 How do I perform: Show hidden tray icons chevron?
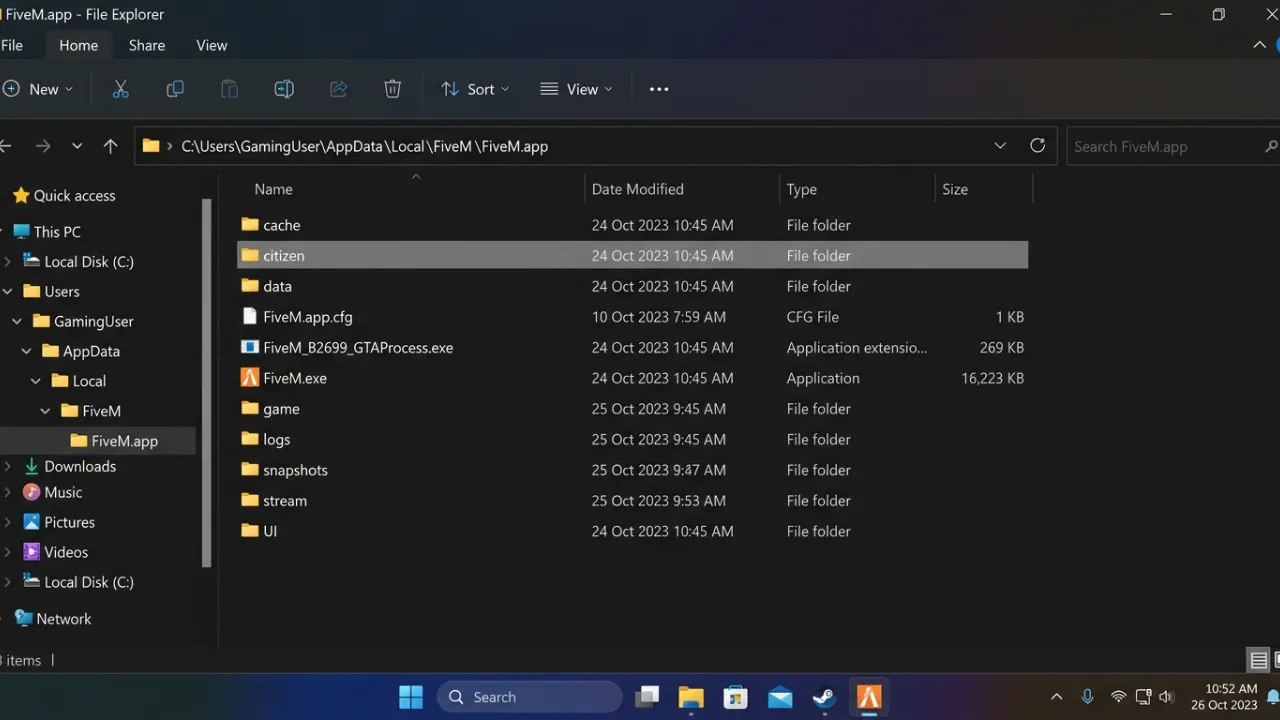click(x=1056, y=697)
